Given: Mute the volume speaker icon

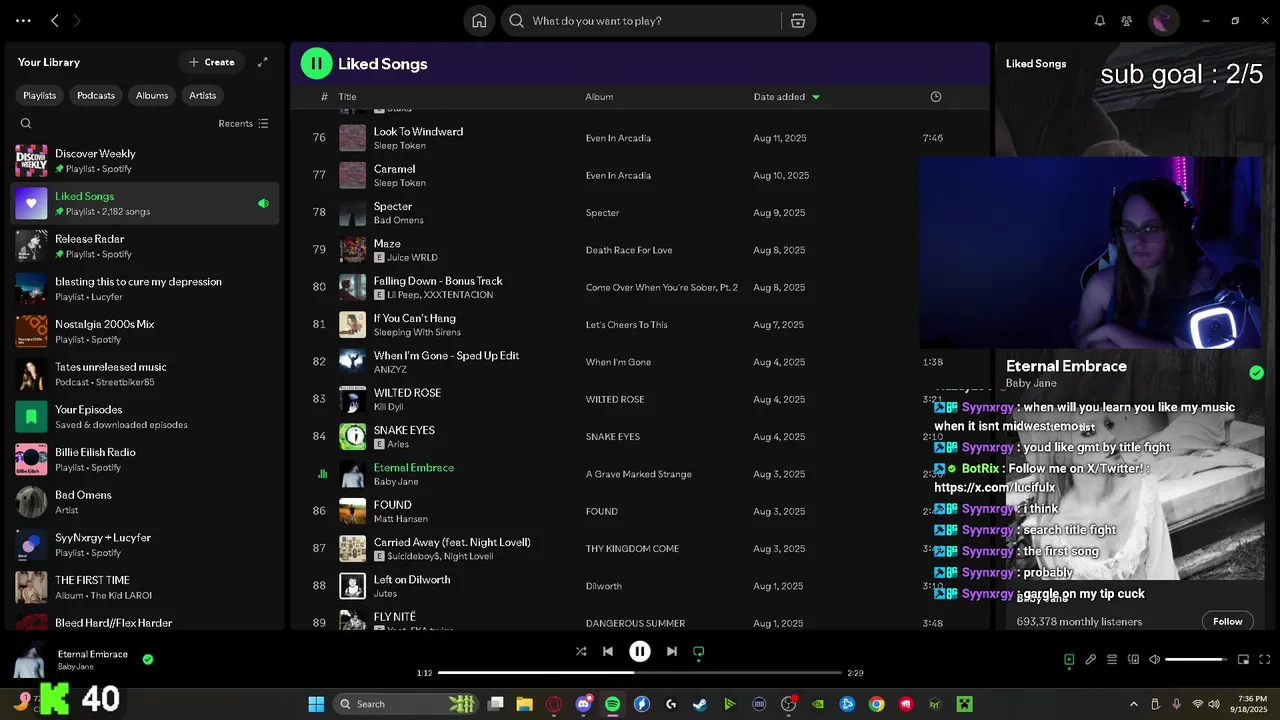Looking at the screenshot, I should tap(1154, 660).
